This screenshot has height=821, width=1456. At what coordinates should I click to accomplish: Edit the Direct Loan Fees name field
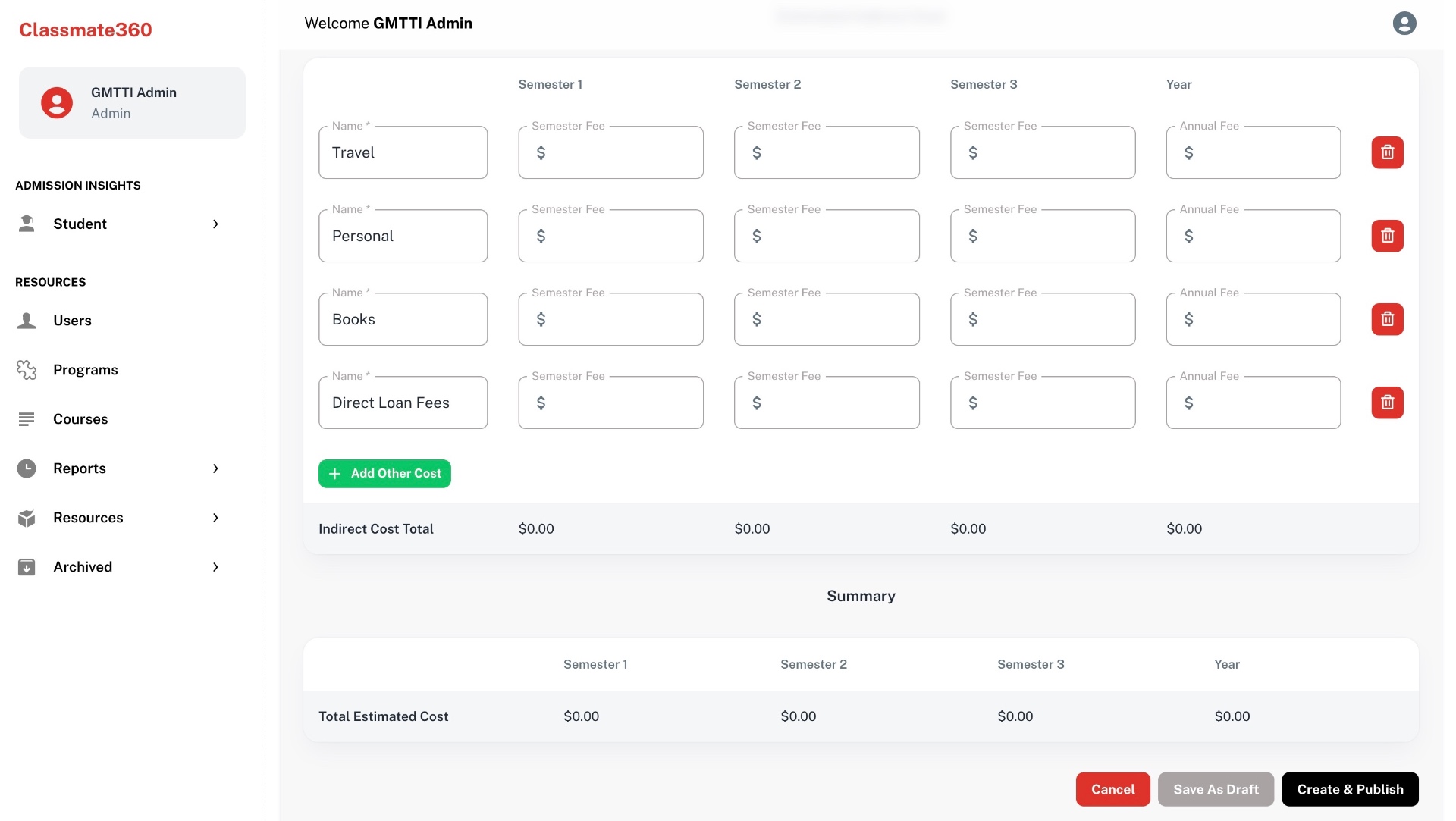pos(403,403)
